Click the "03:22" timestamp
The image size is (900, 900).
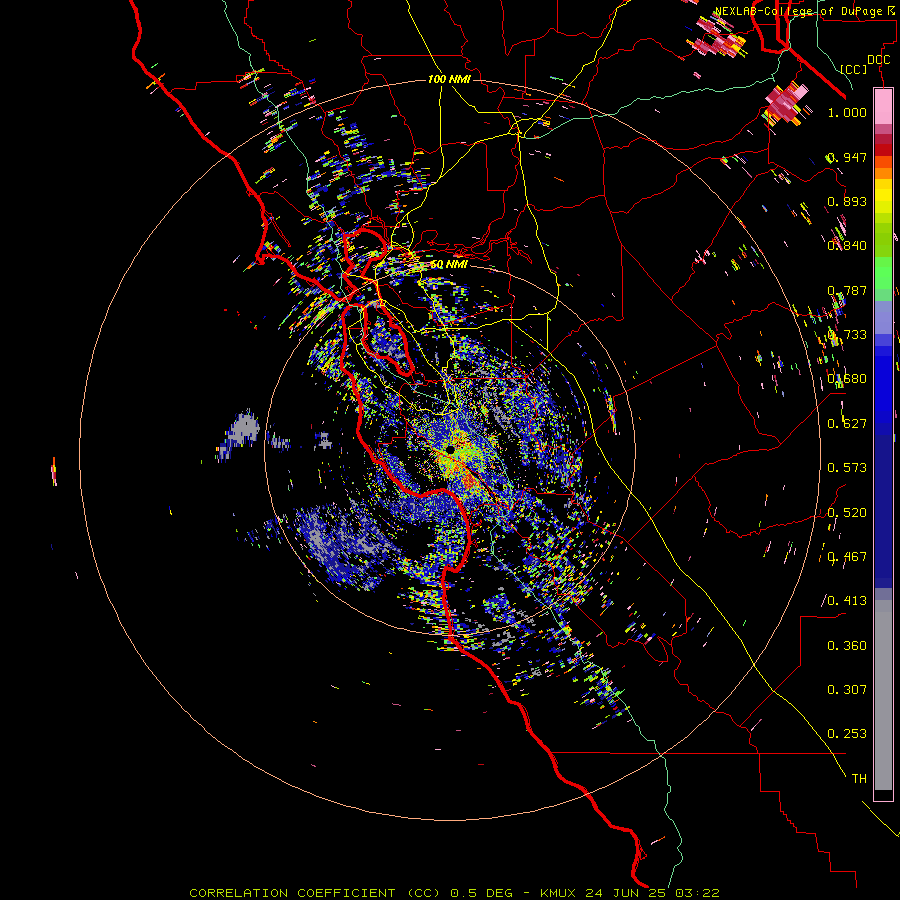(696, 893)
